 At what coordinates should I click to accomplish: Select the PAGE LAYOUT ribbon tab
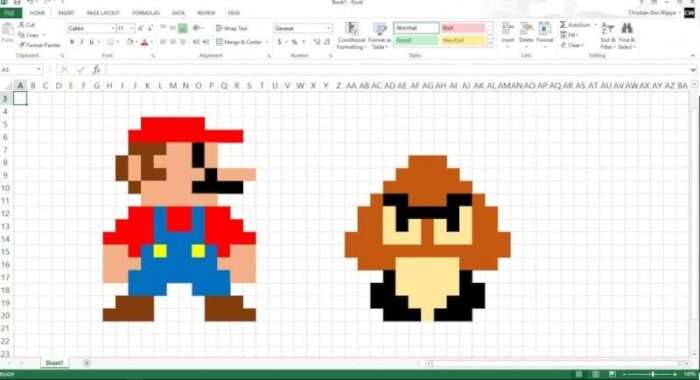point(103,13)
